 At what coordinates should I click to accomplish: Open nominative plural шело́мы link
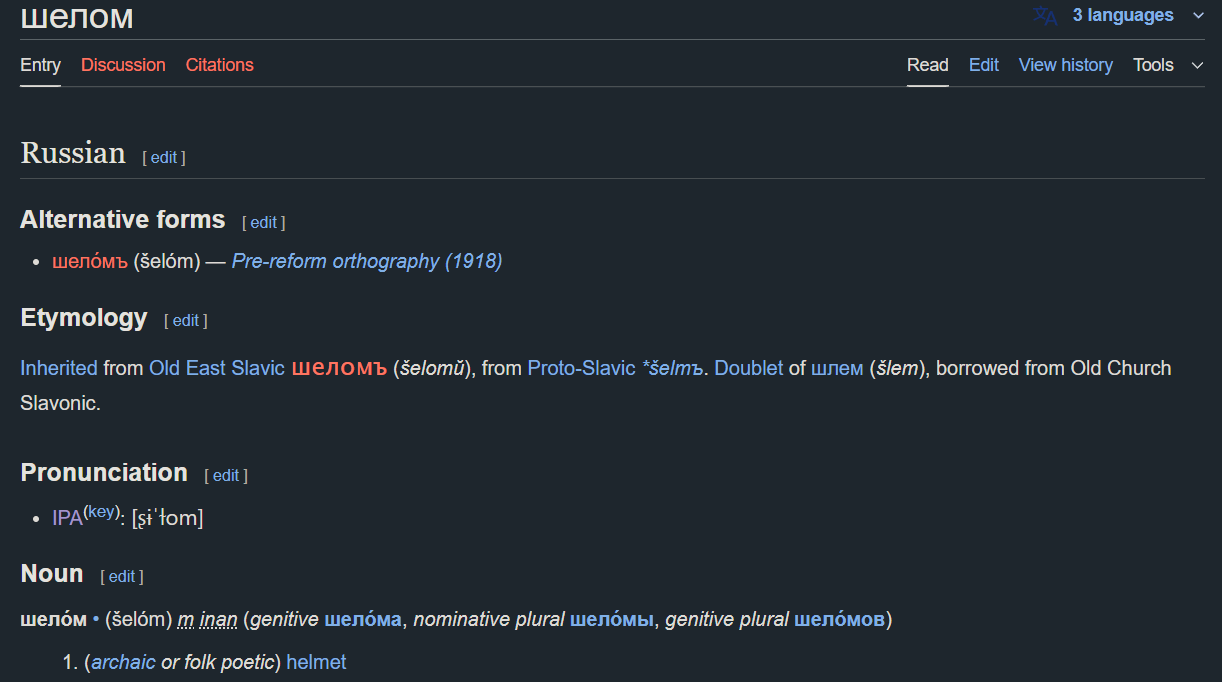click(612, 620)
